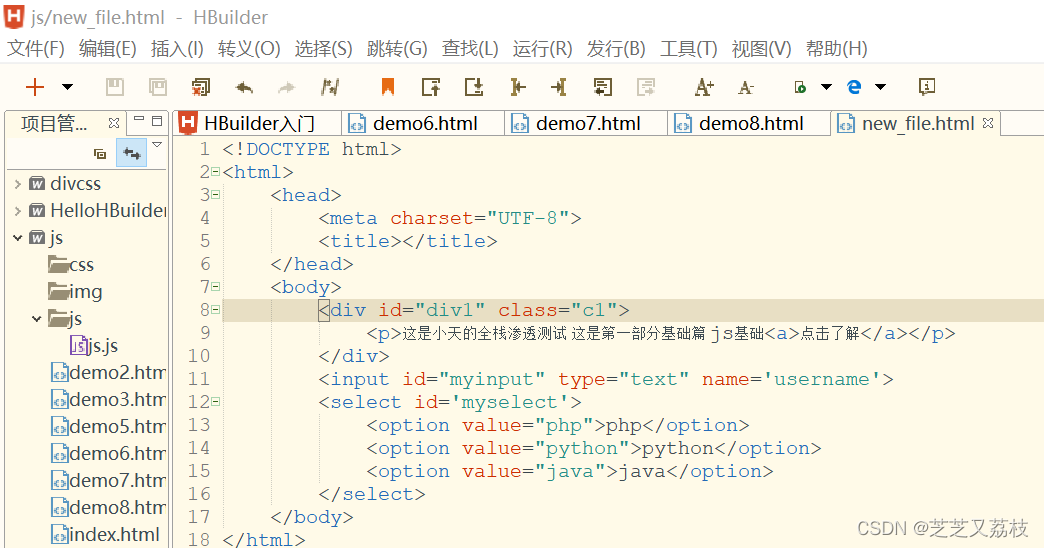The width and height of the screenshot is (1044, 548).
Task: Open the 选择(S) menu
Action: coord(324,49)
